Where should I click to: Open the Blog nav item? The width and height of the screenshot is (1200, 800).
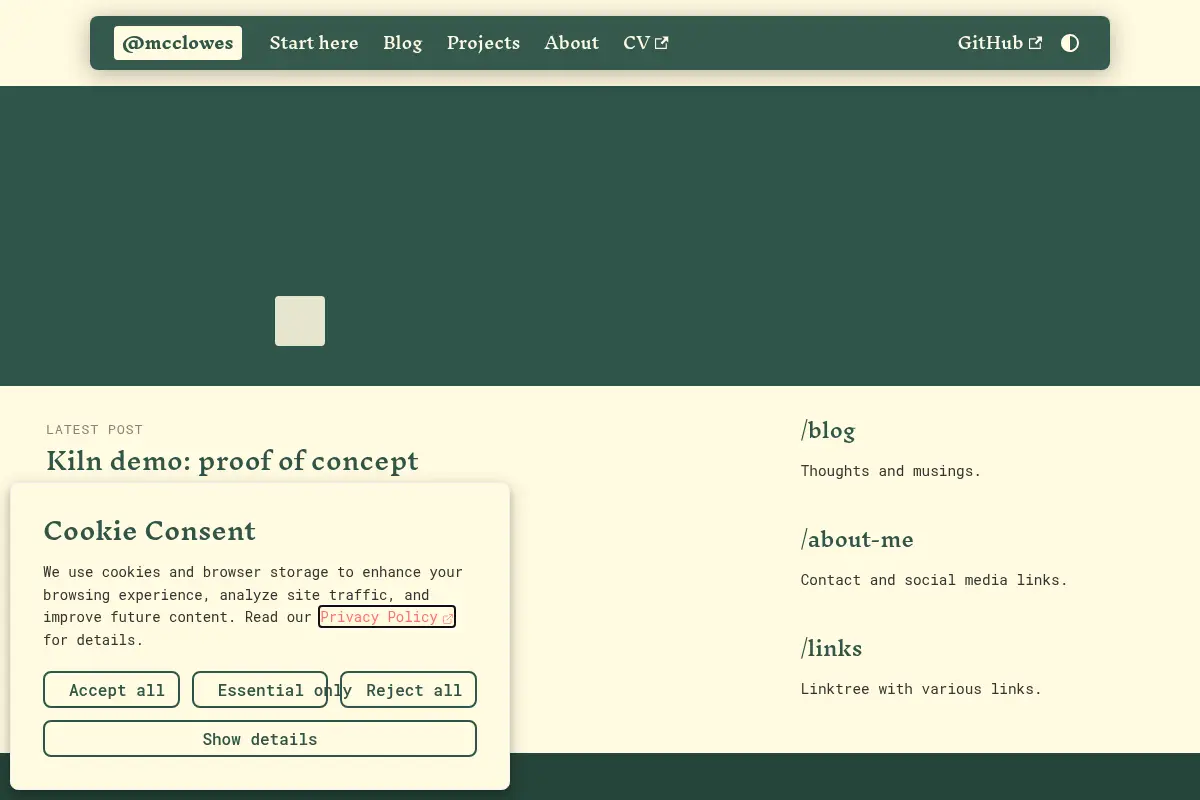point(403,43)
